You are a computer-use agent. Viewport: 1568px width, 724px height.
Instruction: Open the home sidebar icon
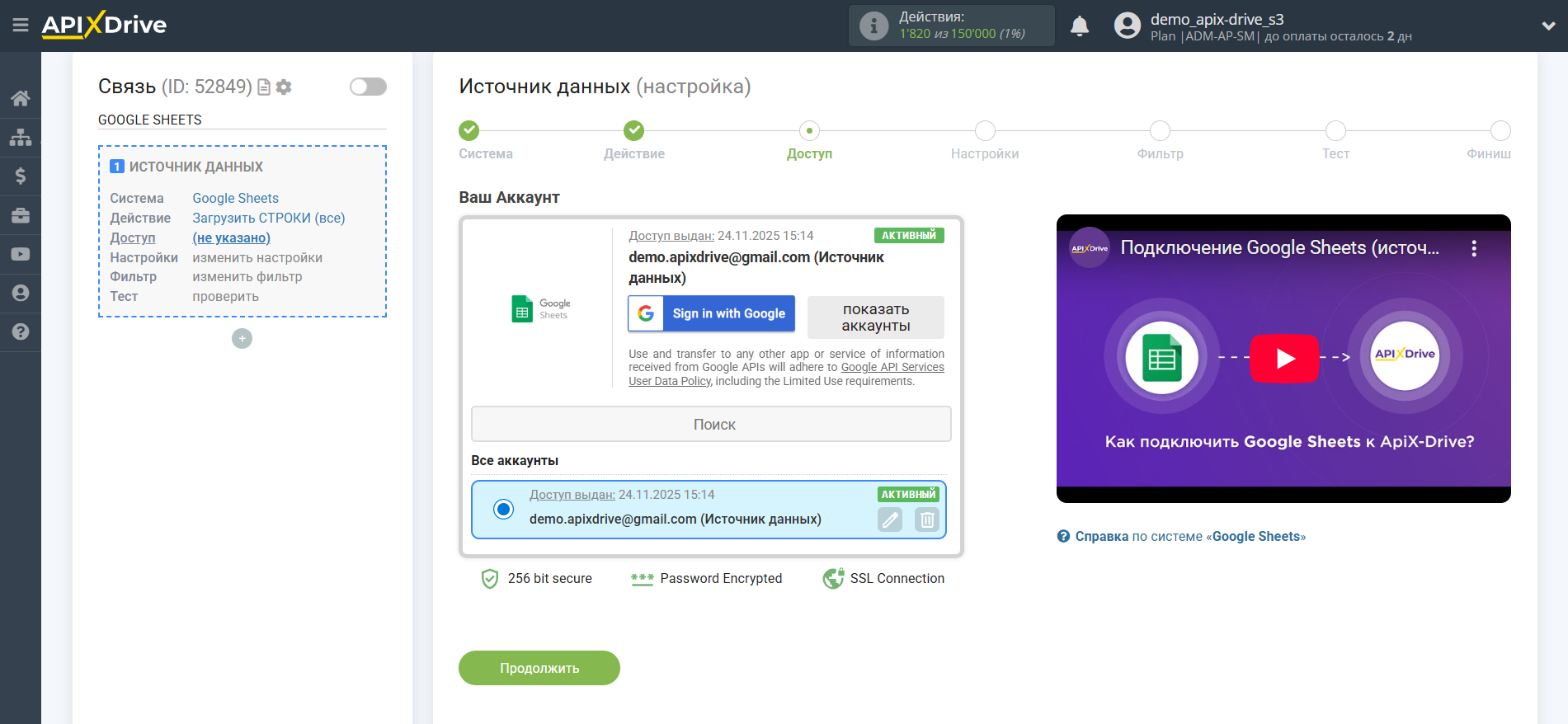(21, 98)
